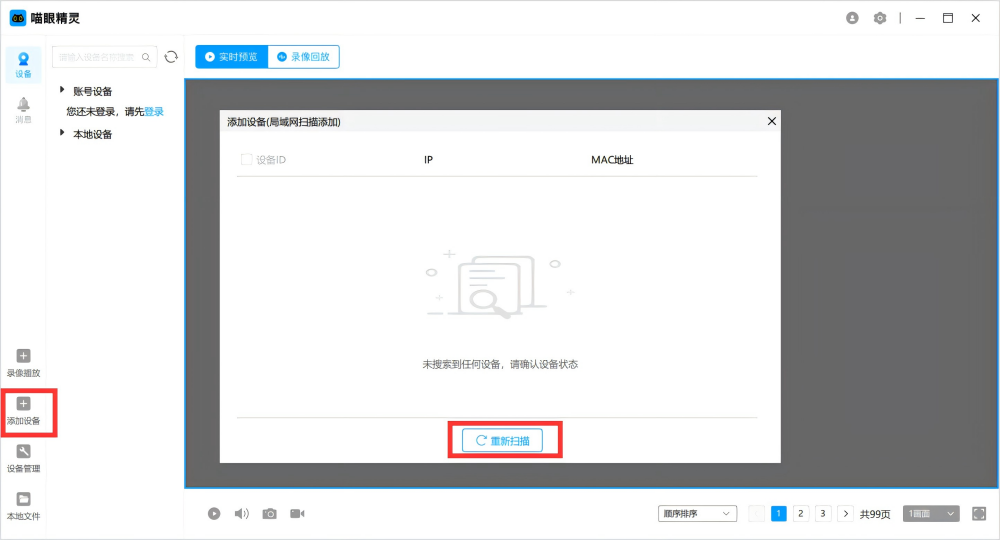Switch to the 录像回放 tab

[304, 57]
